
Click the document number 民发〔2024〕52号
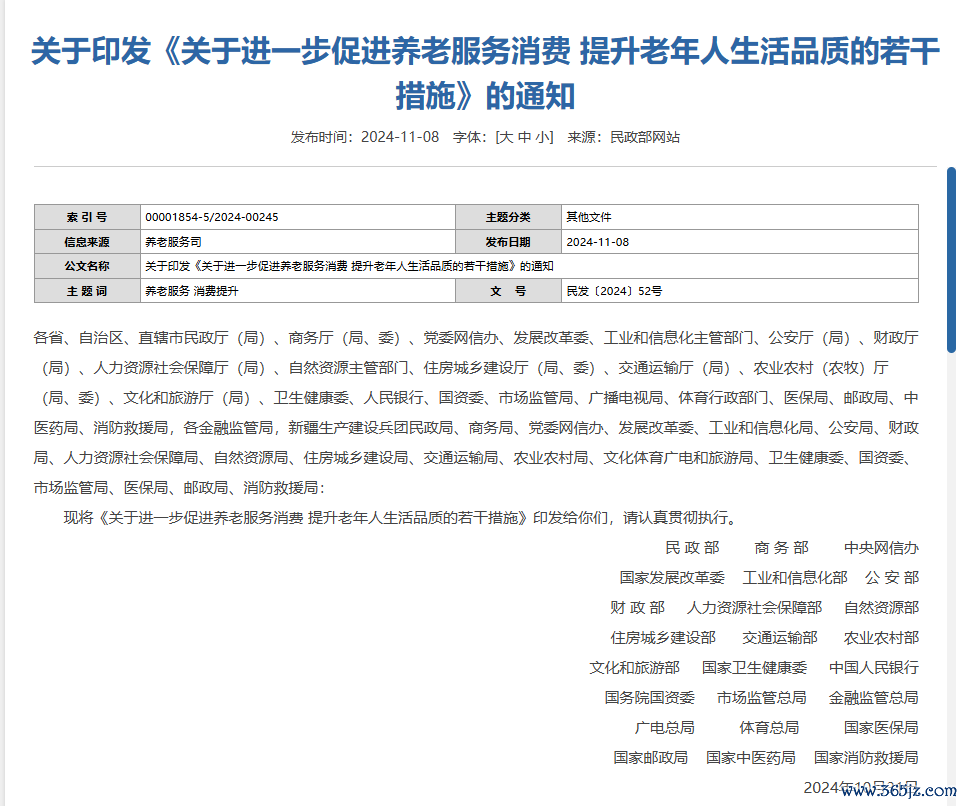pos(614,290)
